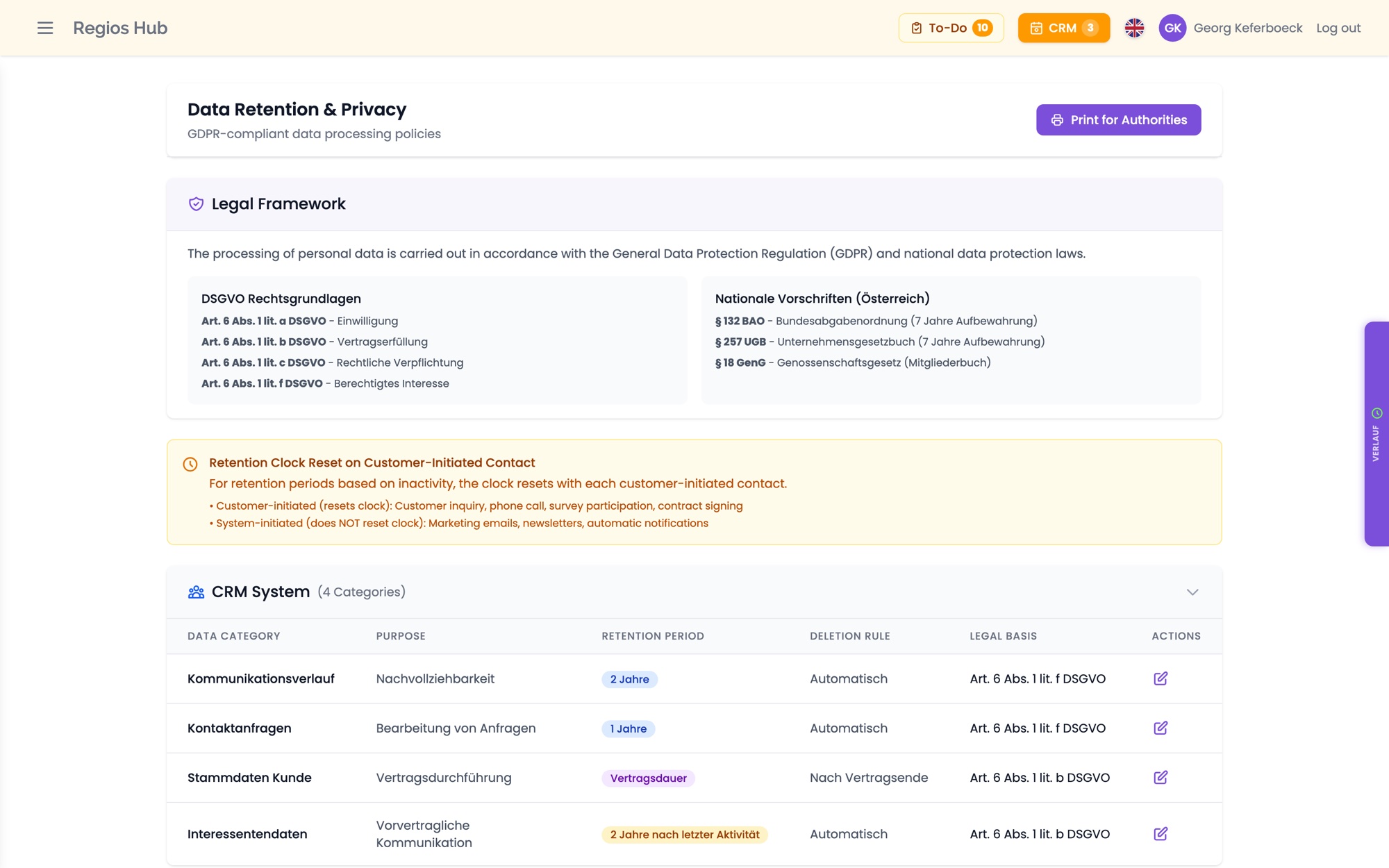Click the Purpose column header
Viewport: 1389px width, 868px height.
(x=401, y=635)
